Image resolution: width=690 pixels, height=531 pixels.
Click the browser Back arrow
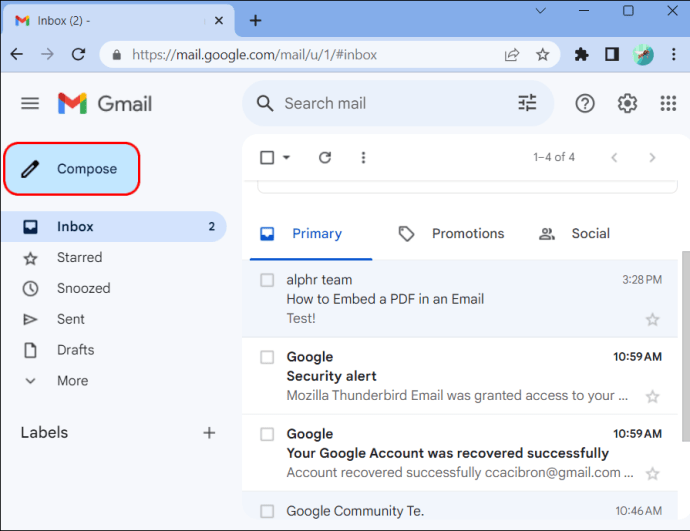(x=17, y=55)
